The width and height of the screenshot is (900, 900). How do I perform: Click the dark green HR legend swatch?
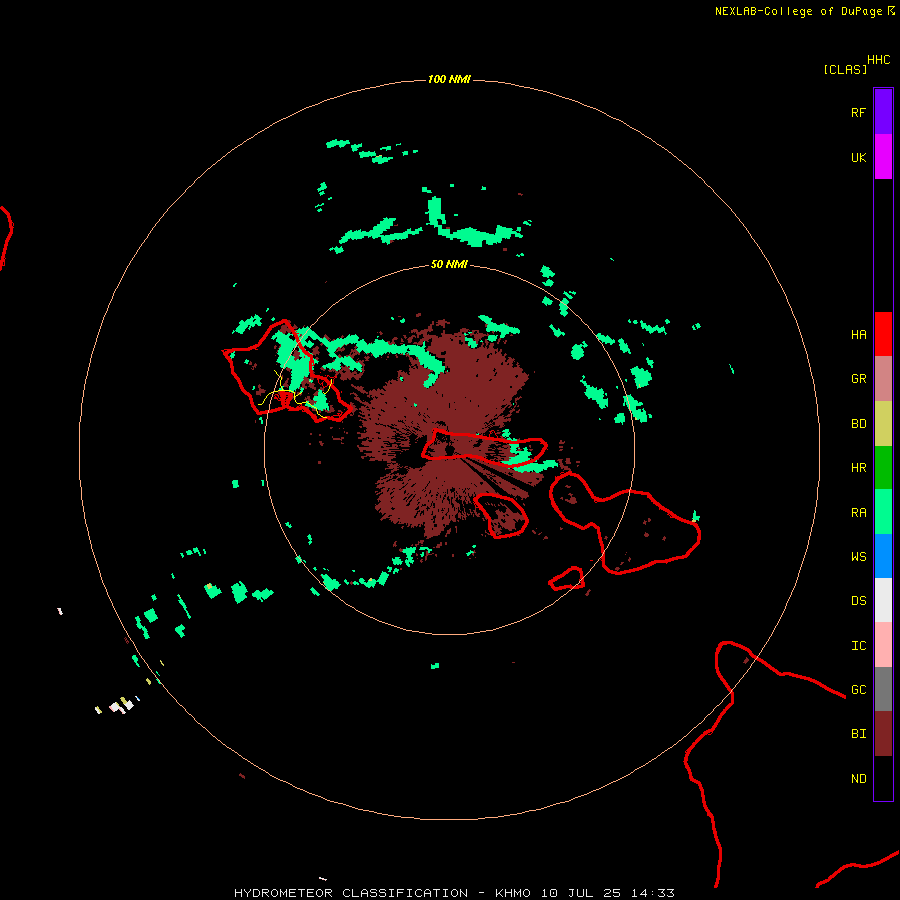(x=883, y=468)
